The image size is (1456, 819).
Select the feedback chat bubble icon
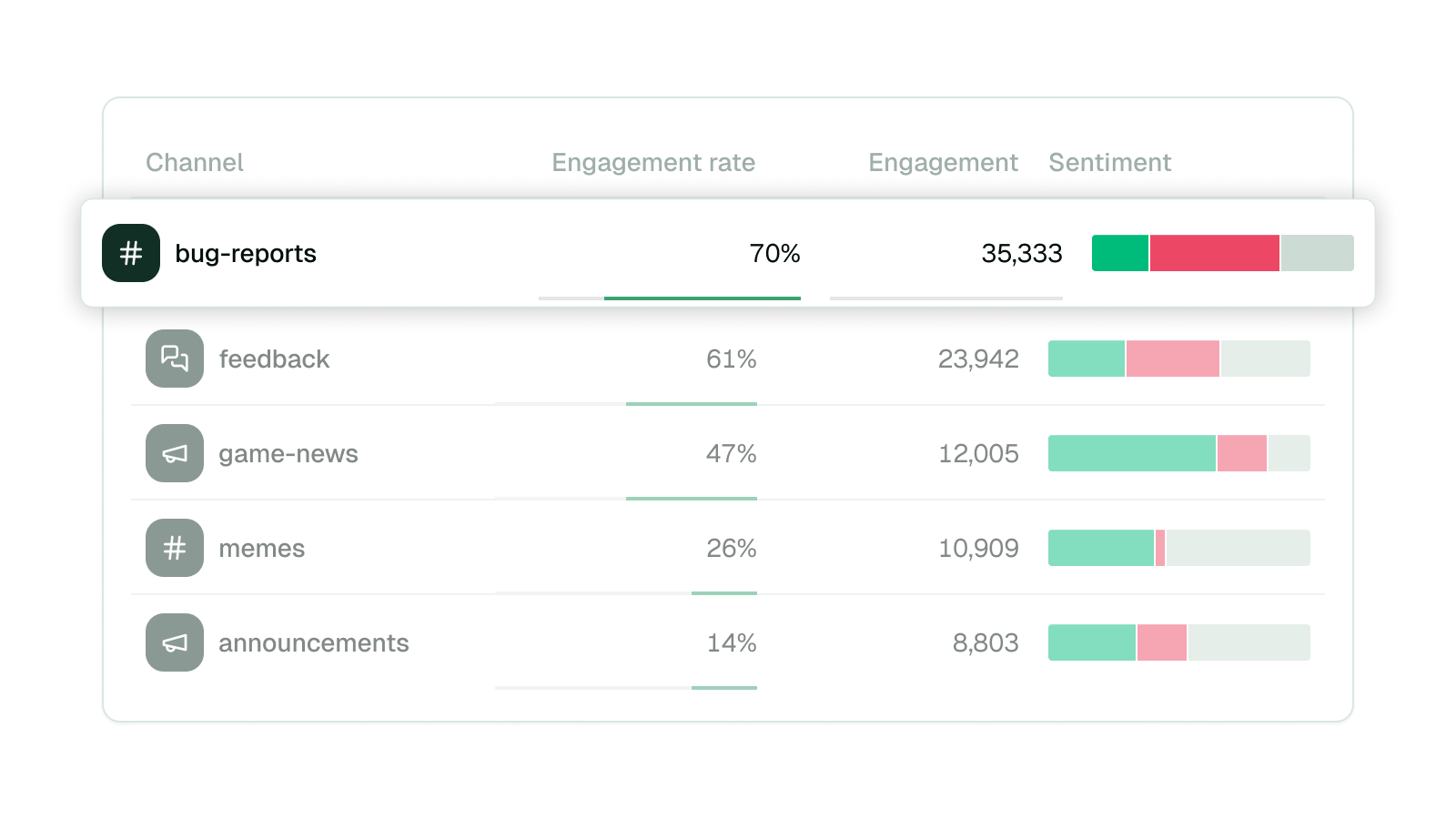coord(174,359)
